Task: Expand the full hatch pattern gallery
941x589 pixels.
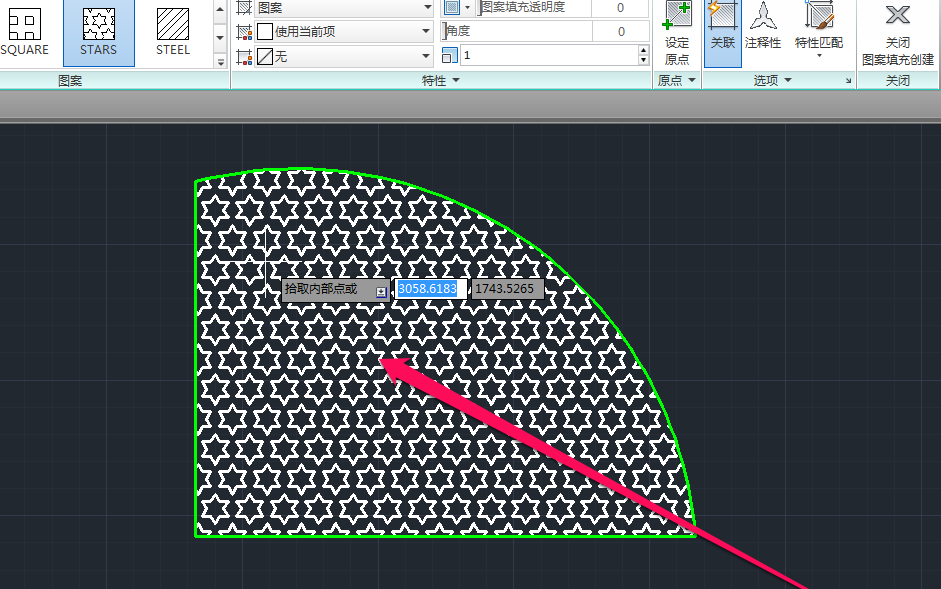Action: 220,61
